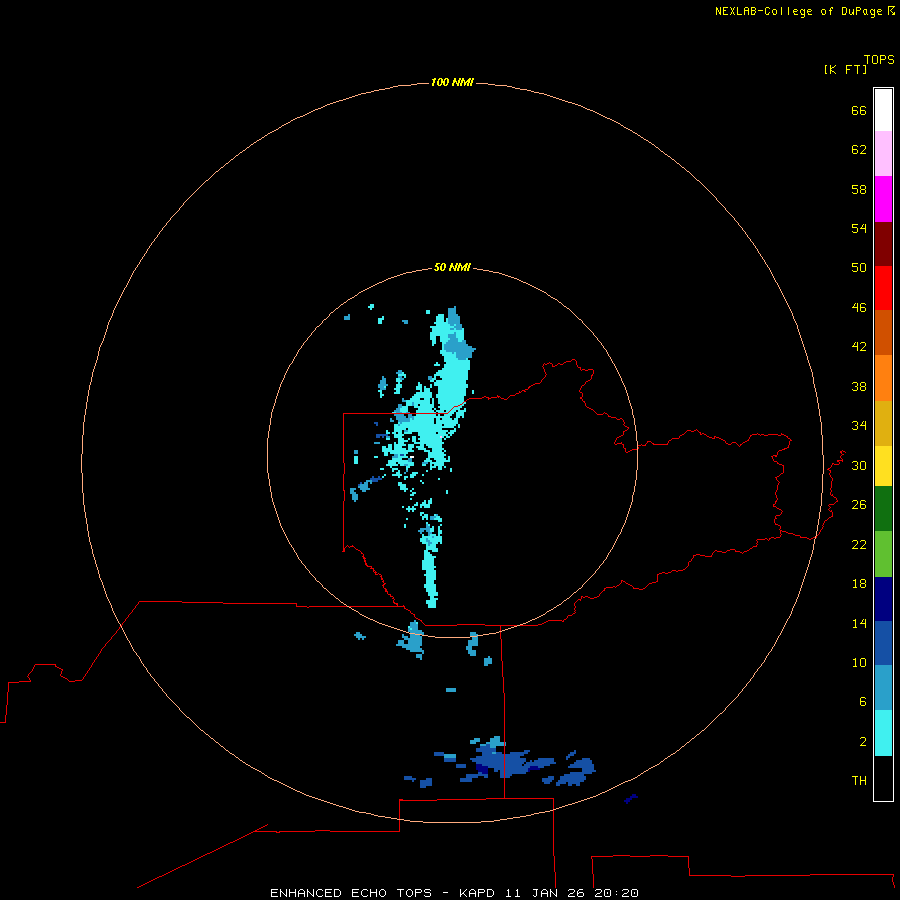Click the TOPS legend heading
Viewport: 900px width, 900px height.
(x=879, y=60)
